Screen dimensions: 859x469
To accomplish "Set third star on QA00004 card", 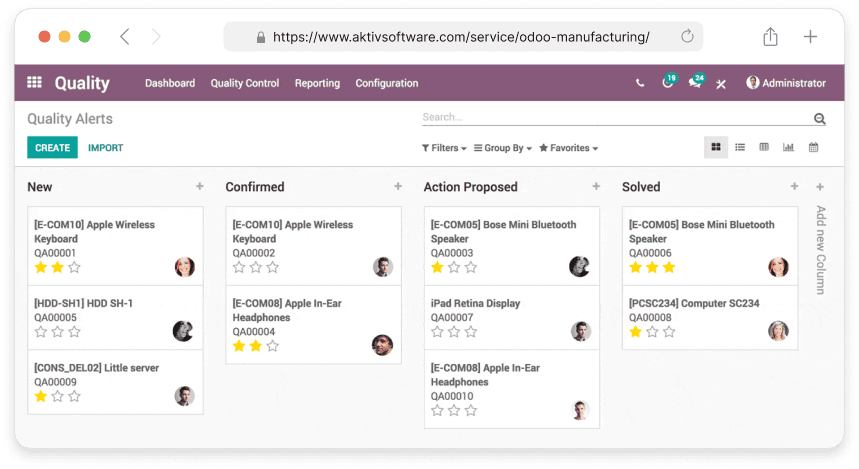I will (272, 346).
